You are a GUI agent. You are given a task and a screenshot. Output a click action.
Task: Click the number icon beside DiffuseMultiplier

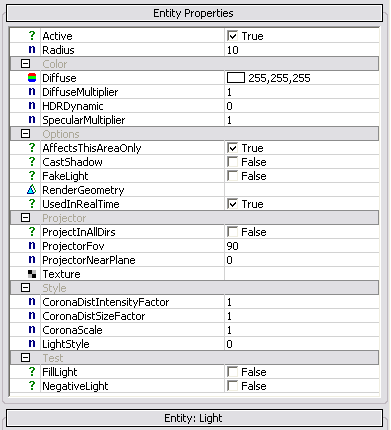click(x=32, y=92)
